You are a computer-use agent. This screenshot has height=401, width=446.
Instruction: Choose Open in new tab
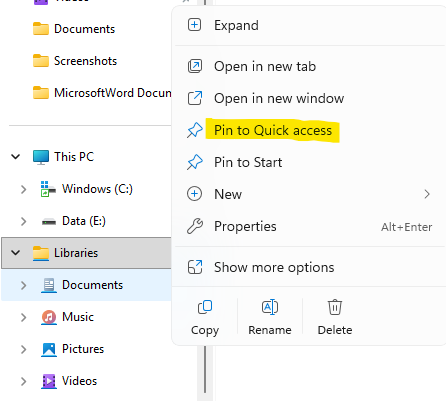309,66
